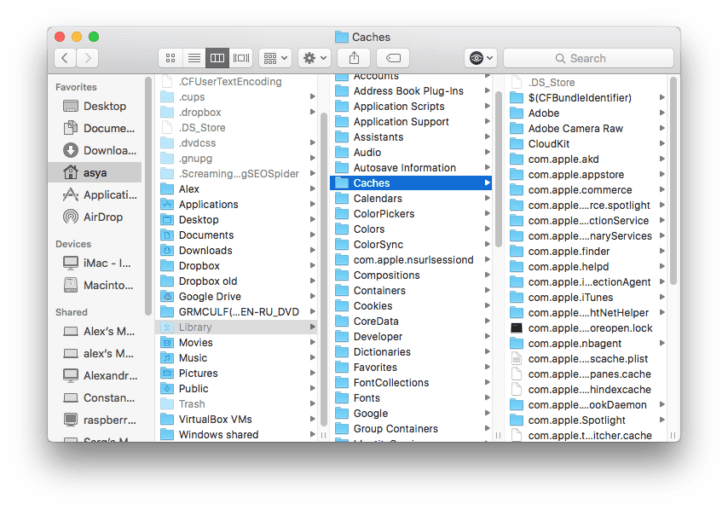Expand arrow next to Adobe Camera Raw
Screen dimensions: 728x510
pyautogui.click(x=662, y=128)
